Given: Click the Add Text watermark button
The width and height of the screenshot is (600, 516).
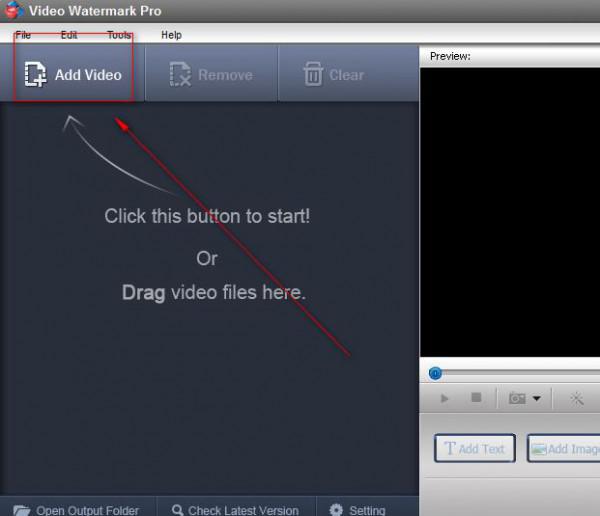Looking at the screenshot, I should (475, 449).
